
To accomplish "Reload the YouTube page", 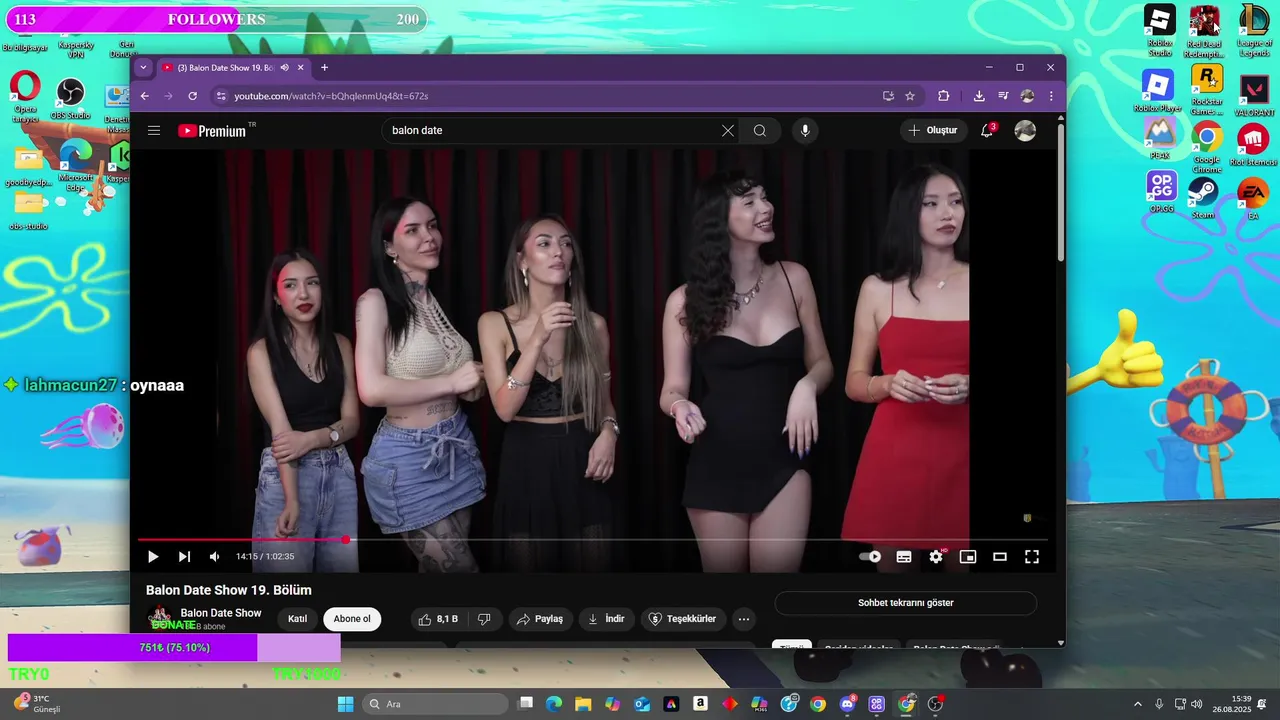I will [x=193, y=96].
